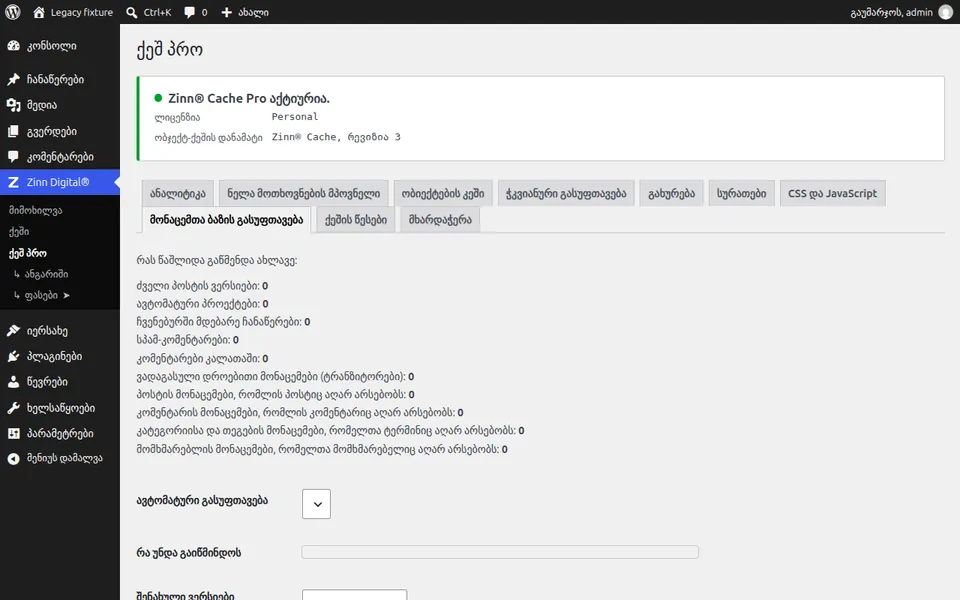960x600 pixels.
Task: Click the კონსოლი dashboard icon
Action: pyautogui.click(x=13, y=46)
